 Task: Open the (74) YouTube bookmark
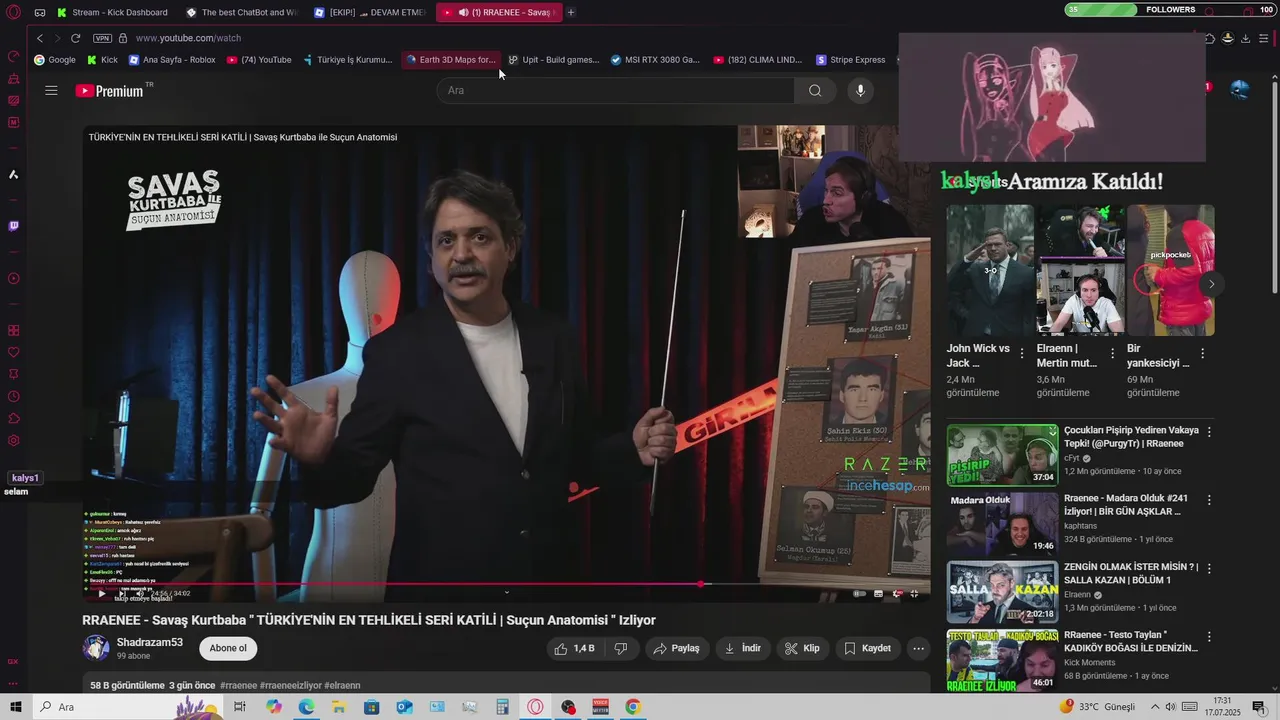(259, 60)
